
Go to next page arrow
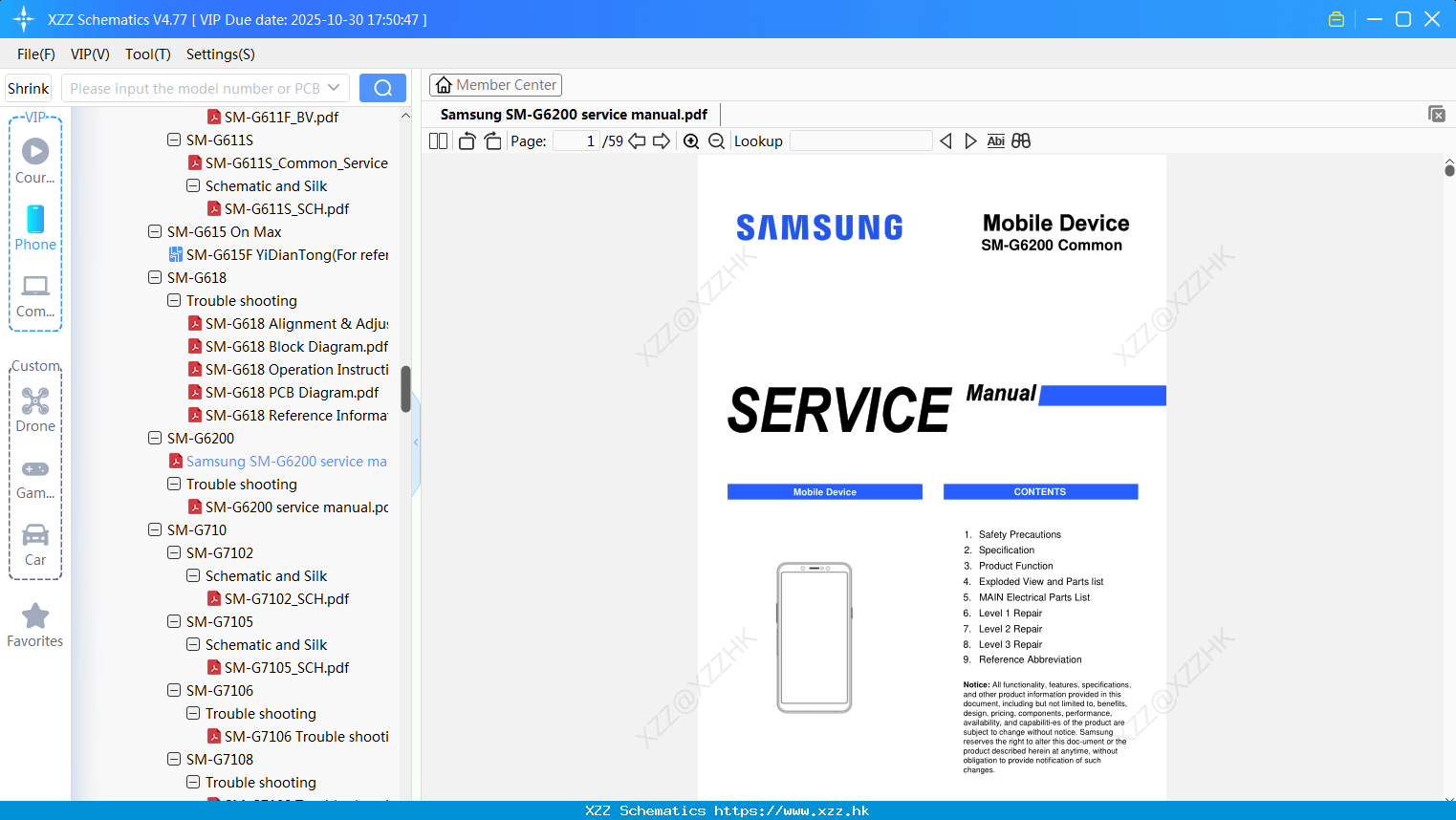click(662, 141)
